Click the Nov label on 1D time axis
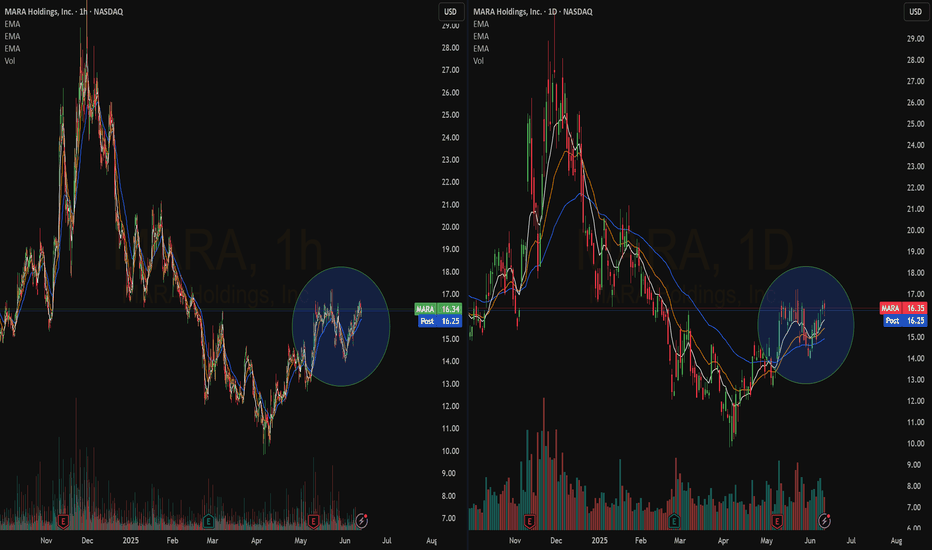The height and width of the screenshot is (550, 932). pos(515,540)
